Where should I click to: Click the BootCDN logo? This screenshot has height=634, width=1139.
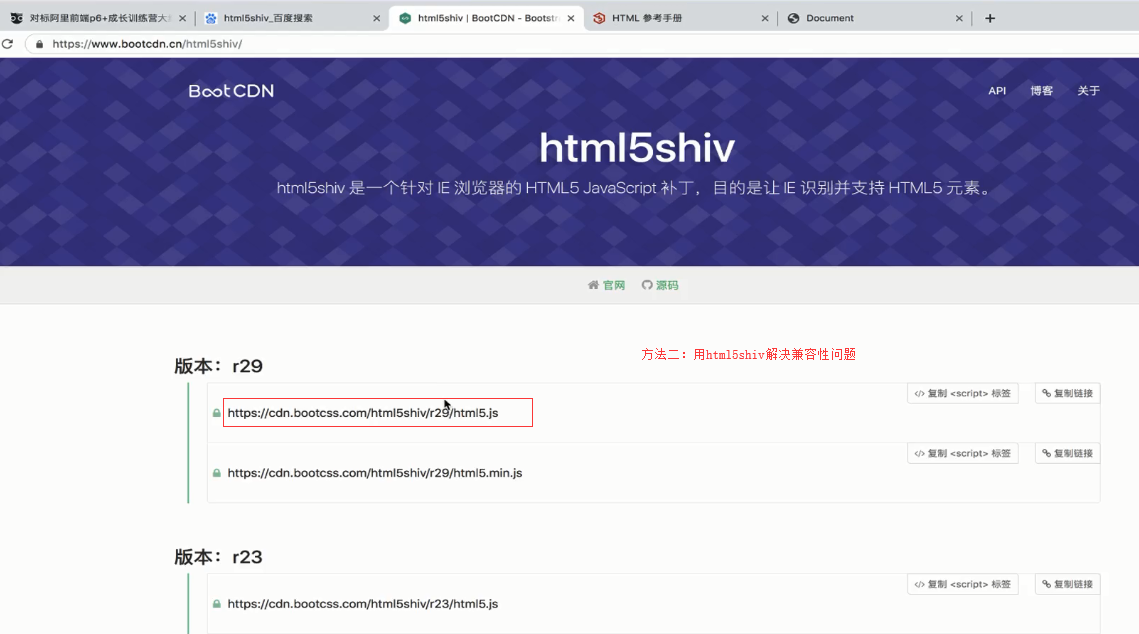coord(231,91)
